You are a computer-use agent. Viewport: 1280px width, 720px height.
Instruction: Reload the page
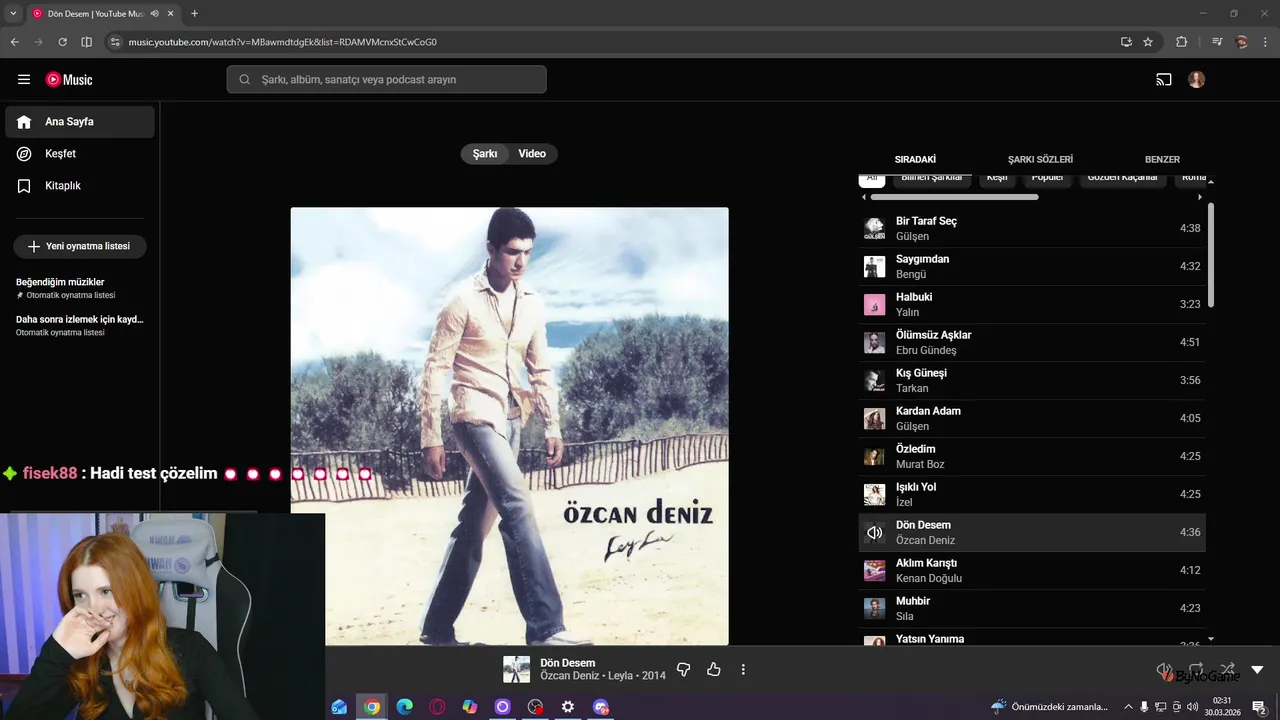(62, 42)
